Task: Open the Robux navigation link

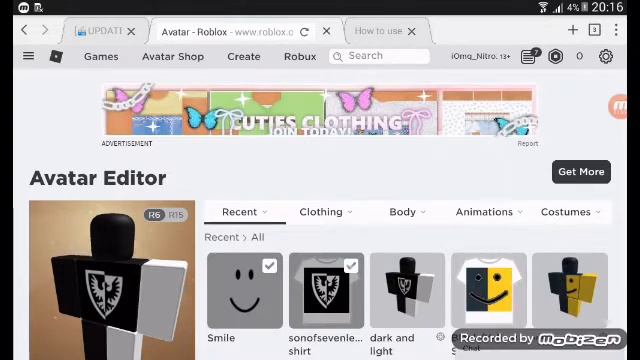Action: pyautogui.click(x=300, y=56)
